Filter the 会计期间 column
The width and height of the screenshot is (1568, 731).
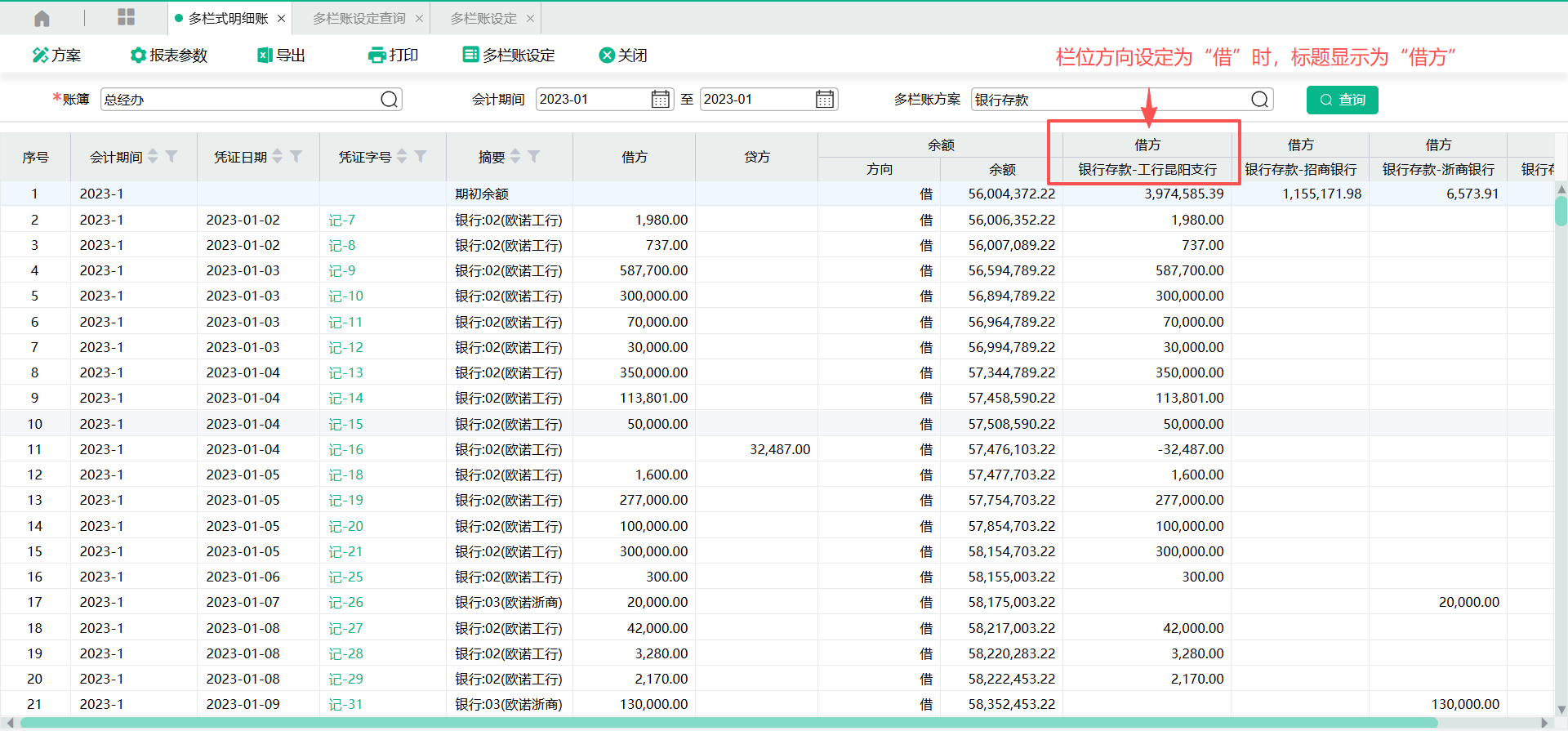171,156
